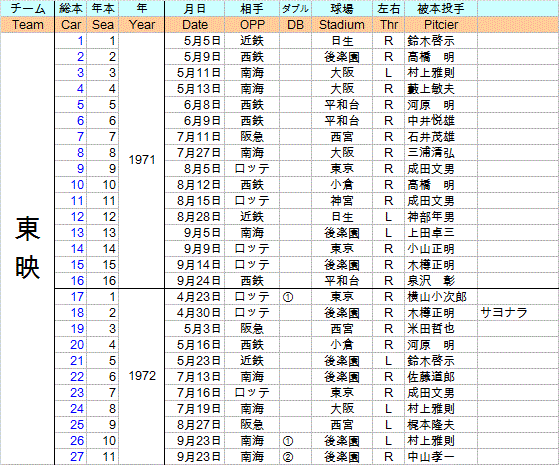Image resolution: width=559 pixels, height=465 pixels.
Task: Click the 'Car' column header
Action: coord(71,25)
